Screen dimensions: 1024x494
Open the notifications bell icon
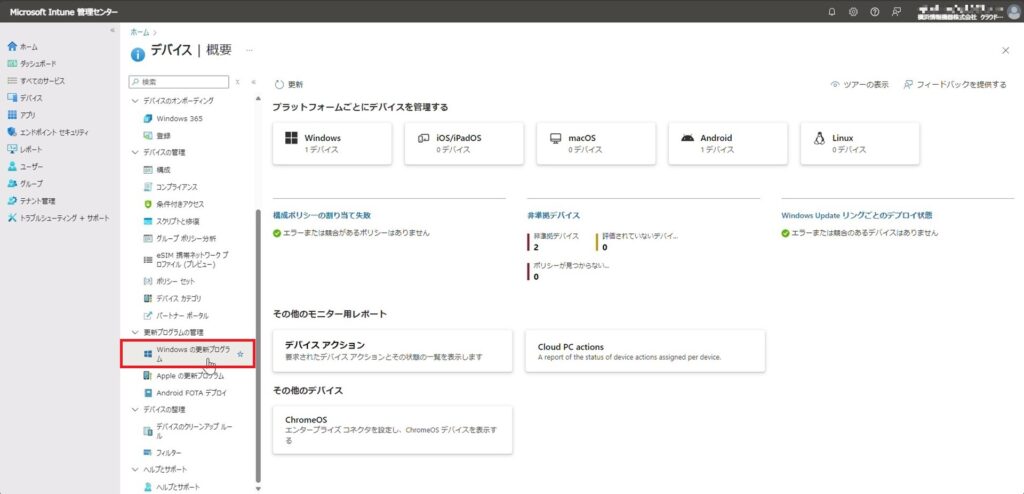click(x=831, y=12)
